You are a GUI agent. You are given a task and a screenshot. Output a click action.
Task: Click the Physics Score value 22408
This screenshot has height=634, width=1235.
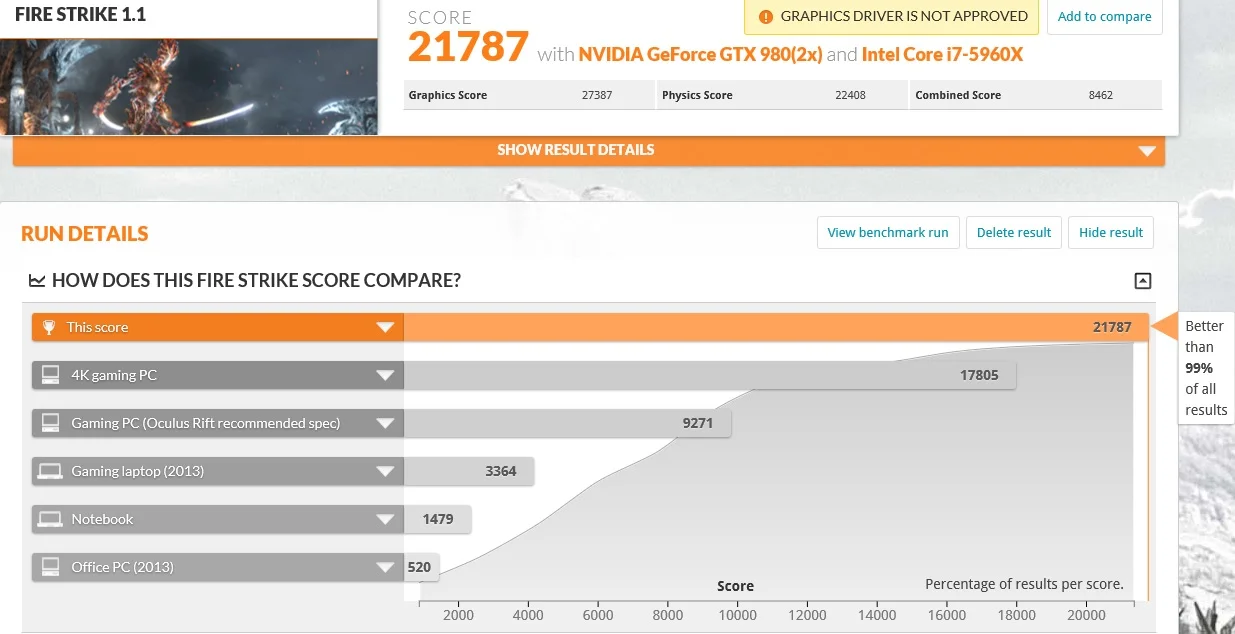(850, 95)
